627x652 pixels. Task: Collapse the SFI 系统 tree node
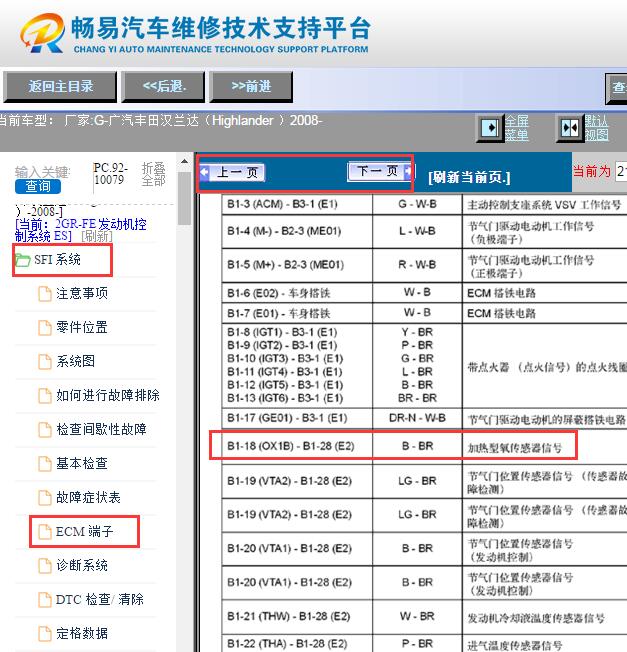(57, 260)
